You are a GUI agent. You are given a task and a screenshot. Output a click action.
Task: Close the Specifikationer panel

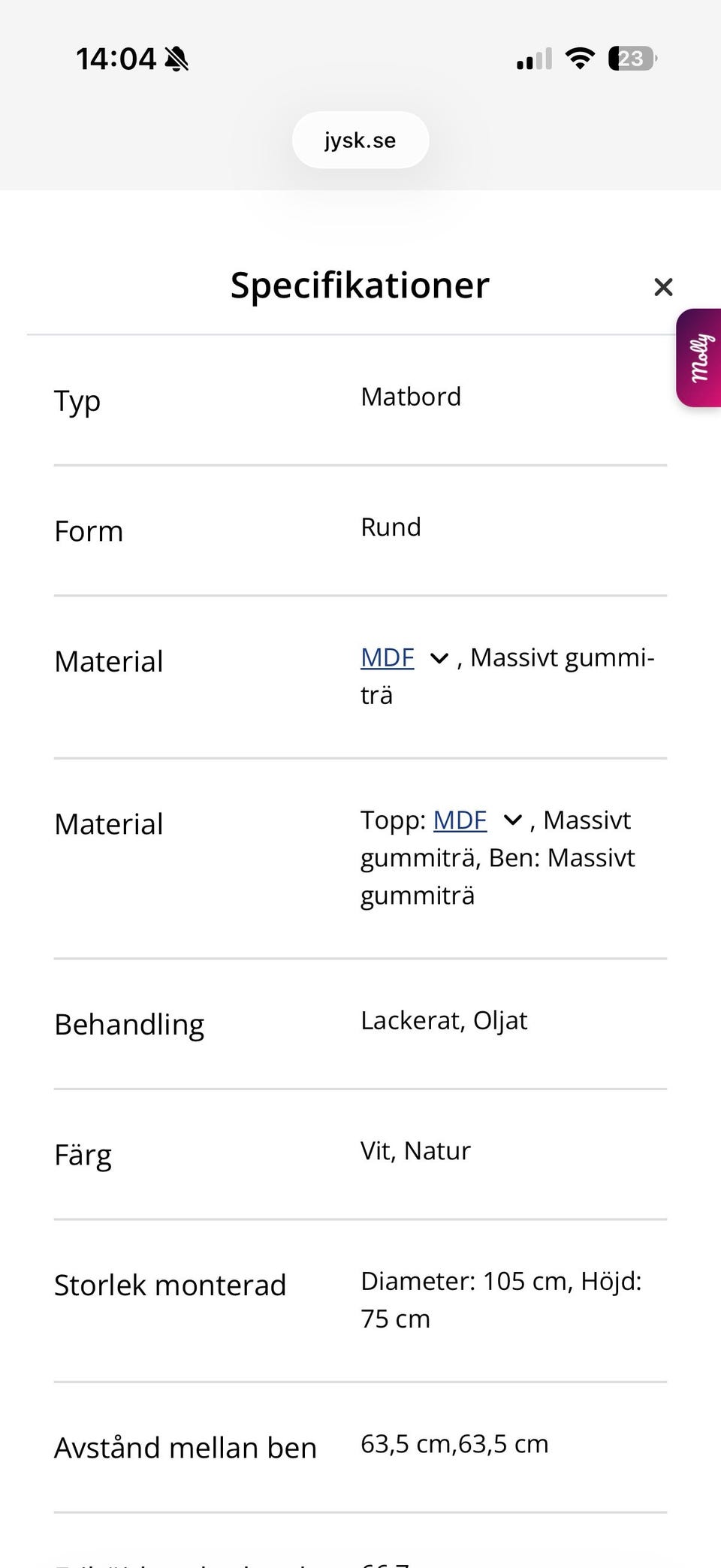coord(662,287)
